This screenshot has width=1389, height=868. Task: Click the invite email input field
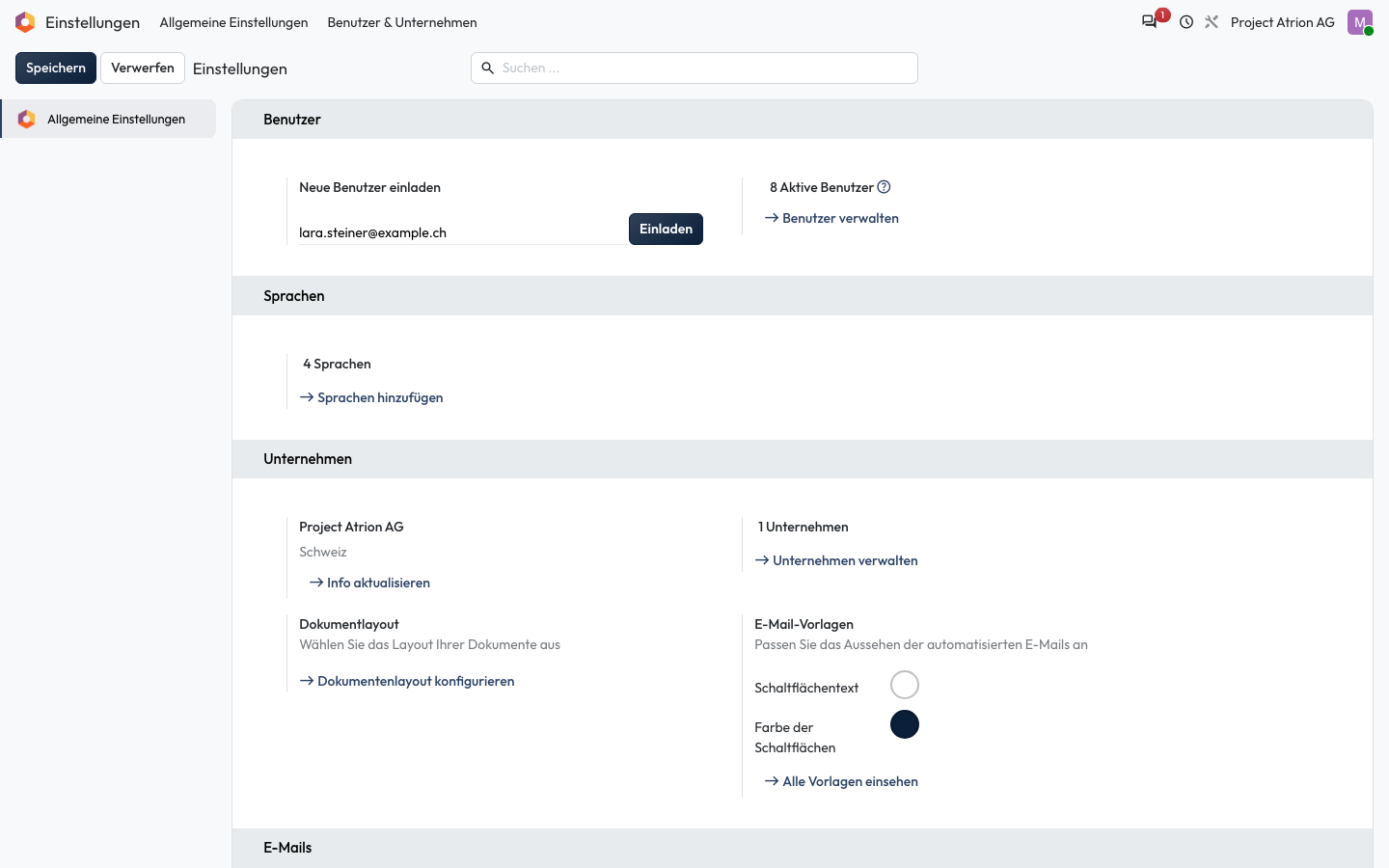[x=463, y=232]
